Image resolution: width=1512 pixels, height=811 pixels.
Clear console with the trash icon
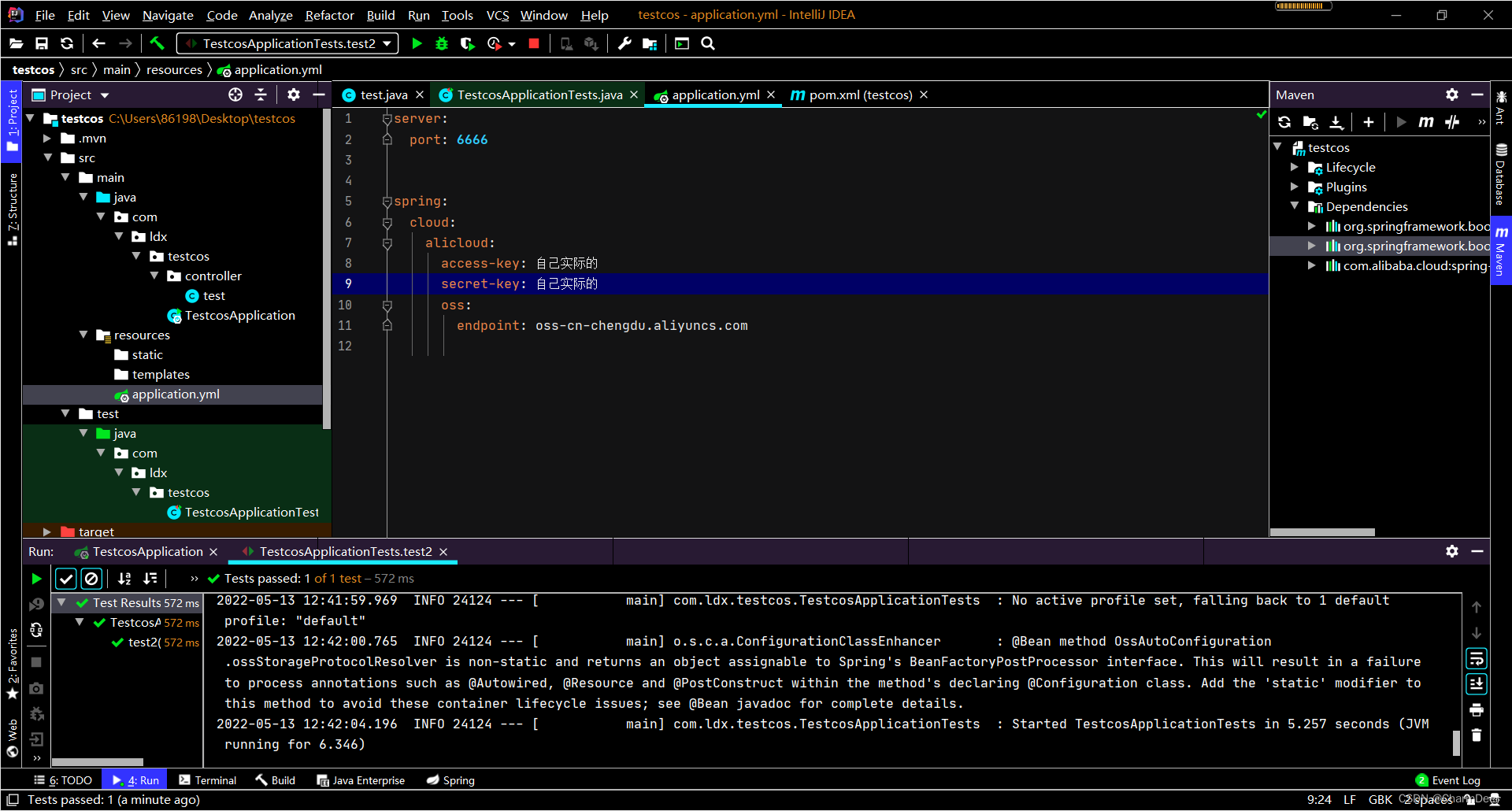pos(1477,735)
